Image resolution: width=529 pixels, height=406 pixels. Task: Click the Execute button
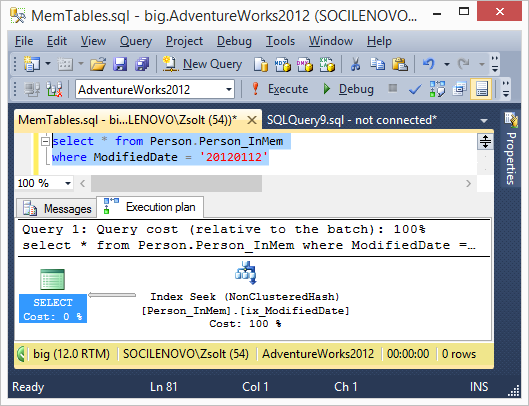[x=280, y=89]
